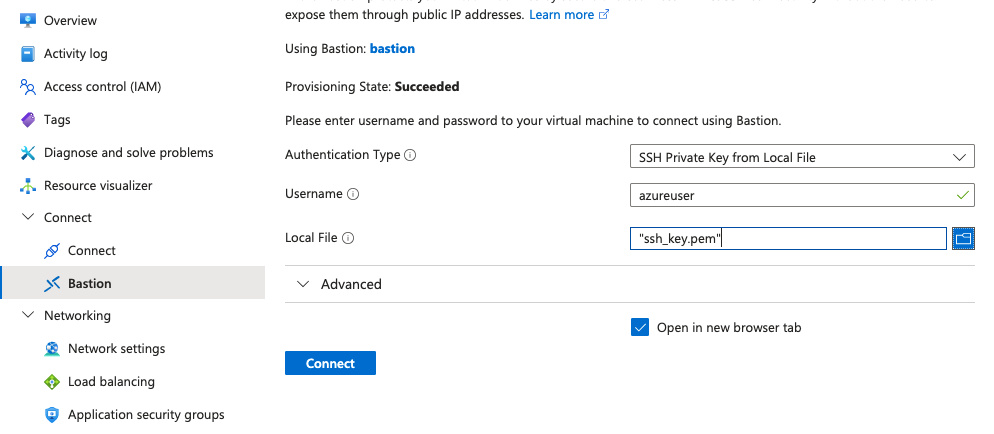The width and height of the screenshot is (994, 434).
Task: Click the Load balancing diamond icon
Action: 52,382
